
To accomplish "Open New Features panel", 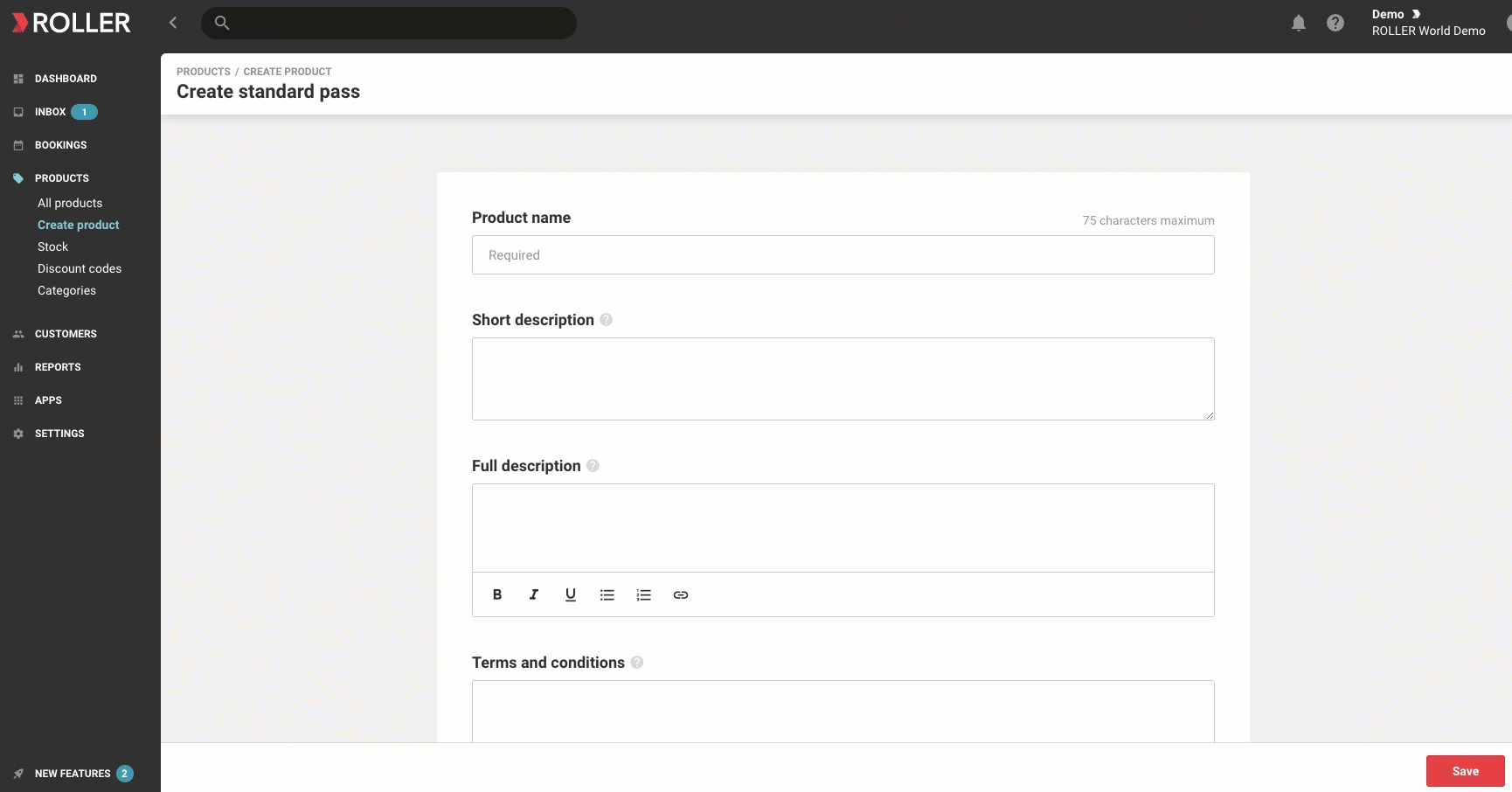I will click(x=73, y=774).
